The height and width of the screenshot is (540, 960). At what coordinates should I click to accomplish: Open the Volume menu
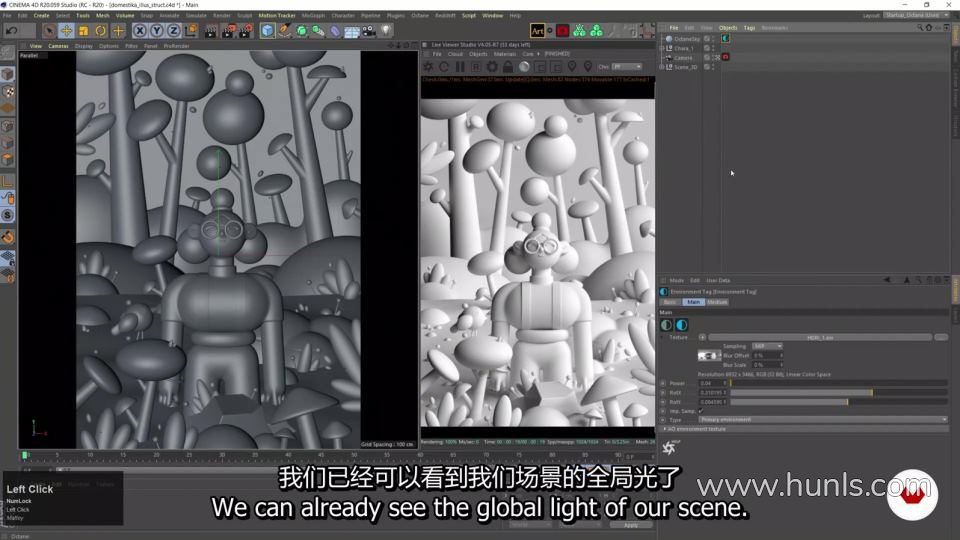point(125,15)
